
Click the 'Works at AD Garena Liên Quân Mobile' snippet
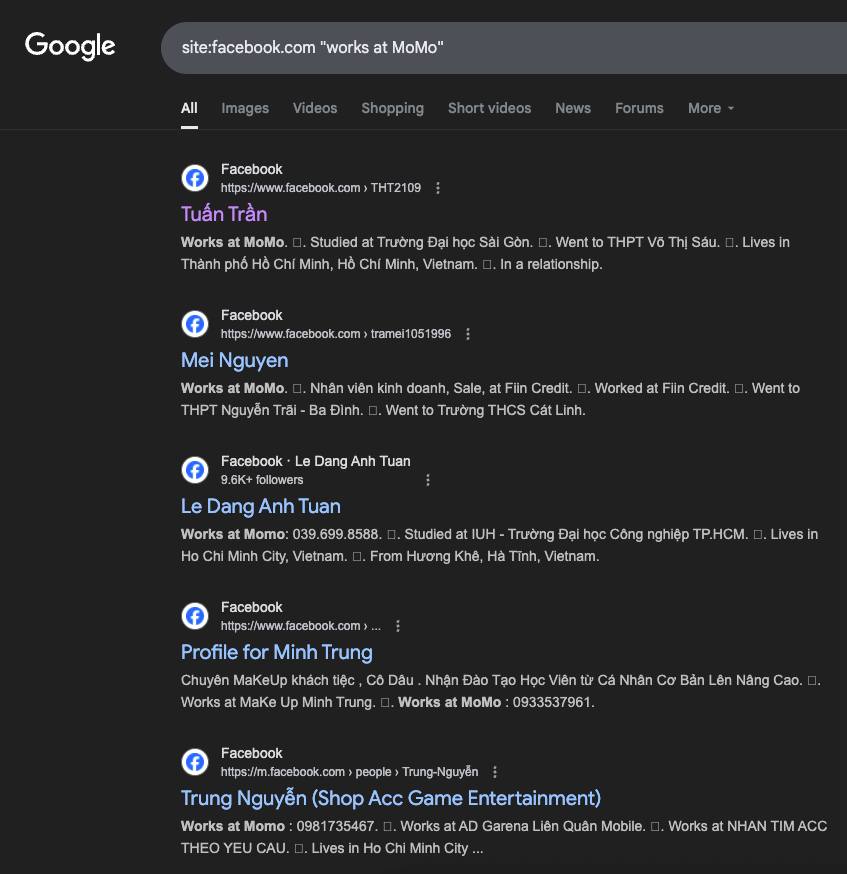click(522, 826)
